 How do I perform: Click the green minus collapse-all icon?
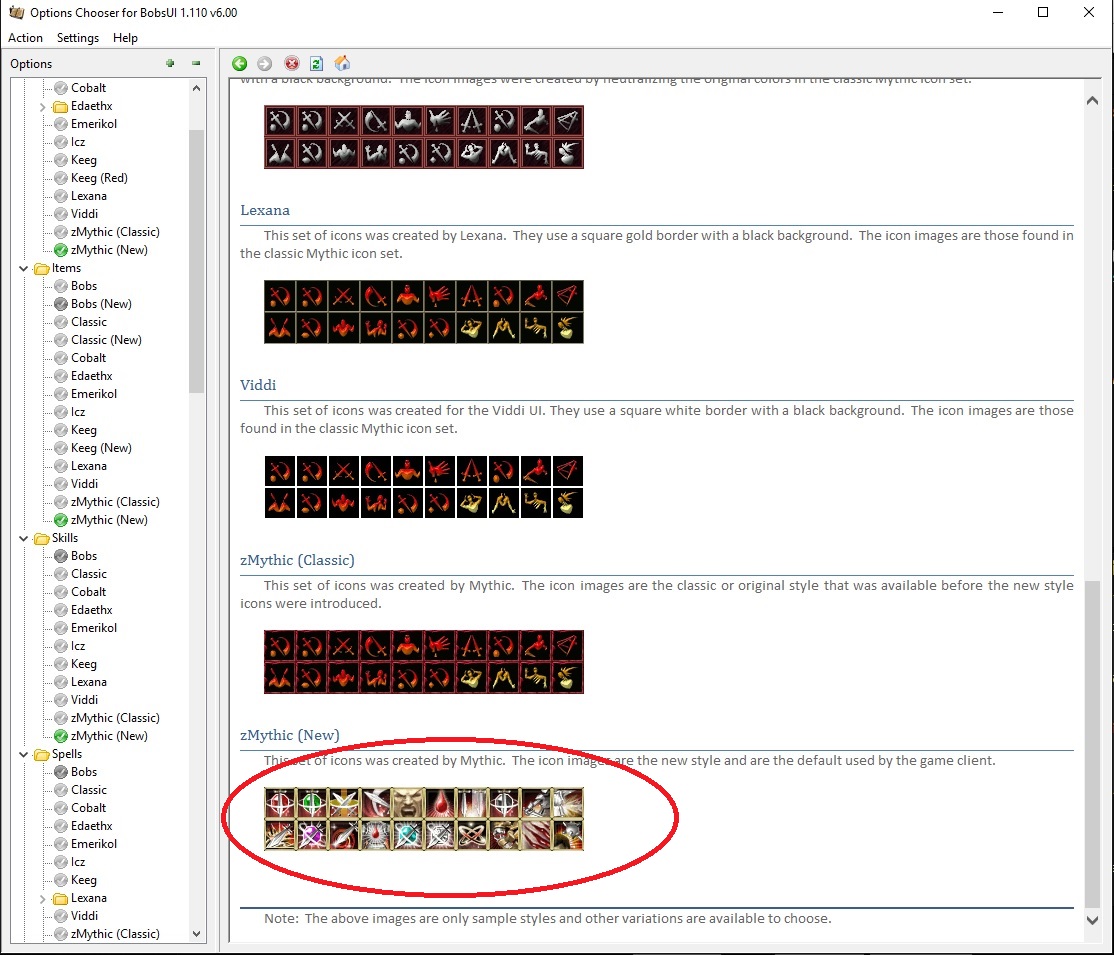pyautogui.click(x=196, y=63)
